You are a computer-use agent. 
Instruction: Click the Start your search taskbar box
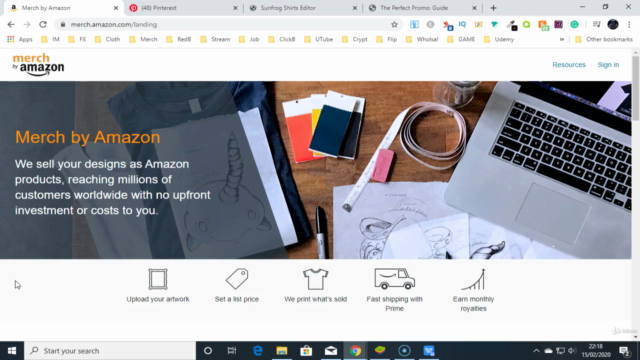pyautogui.click(x=110, y=351)
